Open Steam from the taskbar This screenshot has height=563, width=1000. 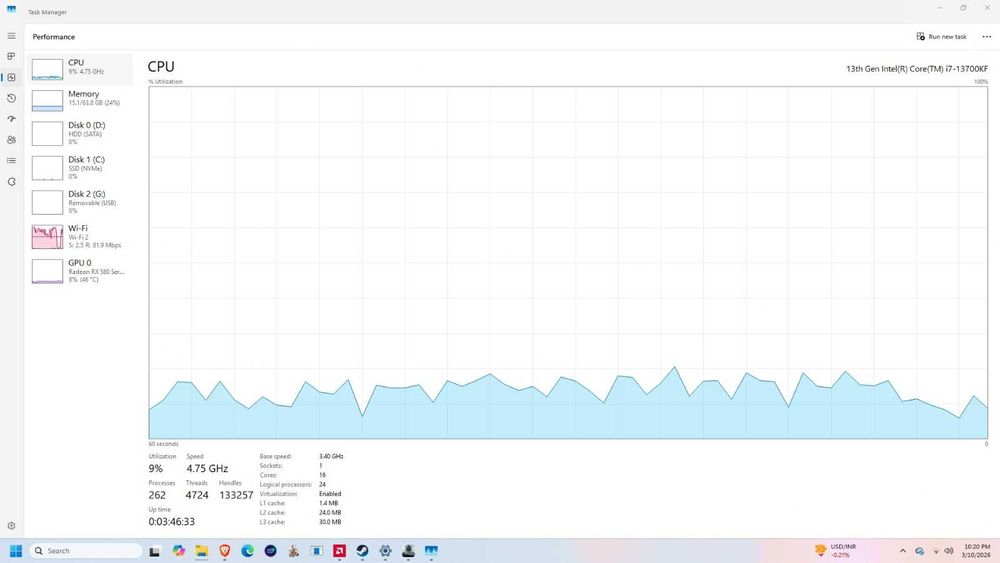[362, 551]
